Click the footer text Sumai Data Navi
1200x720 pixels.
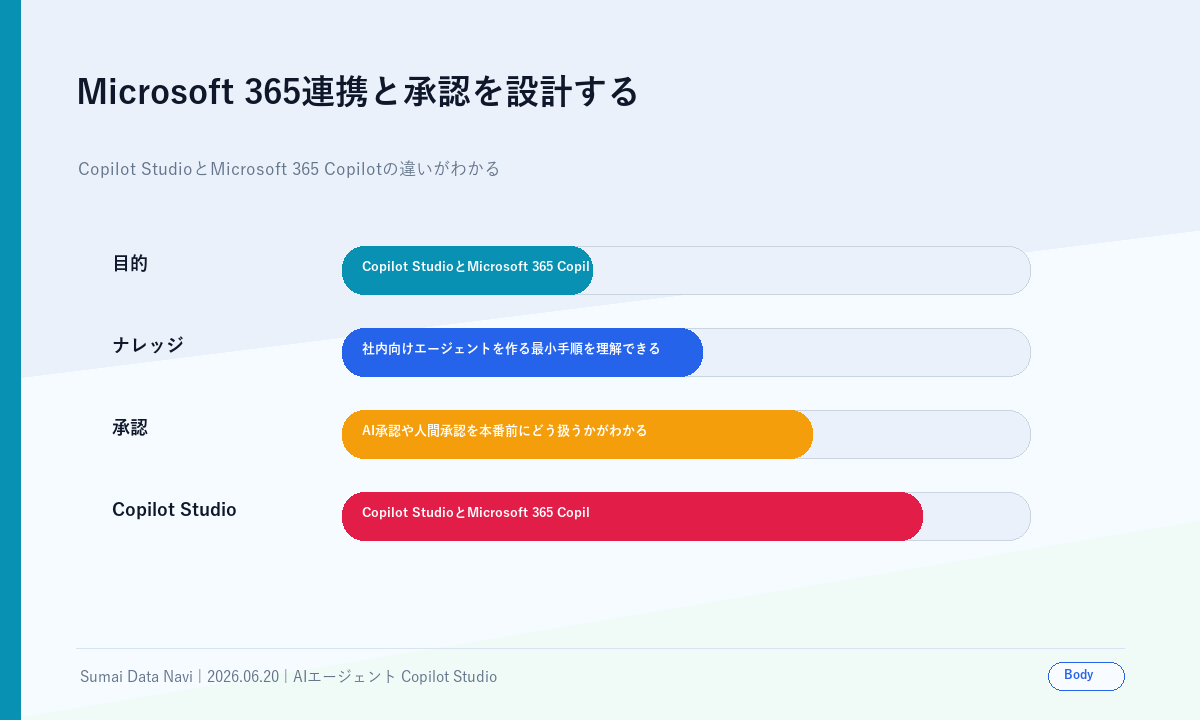point(136,677)
